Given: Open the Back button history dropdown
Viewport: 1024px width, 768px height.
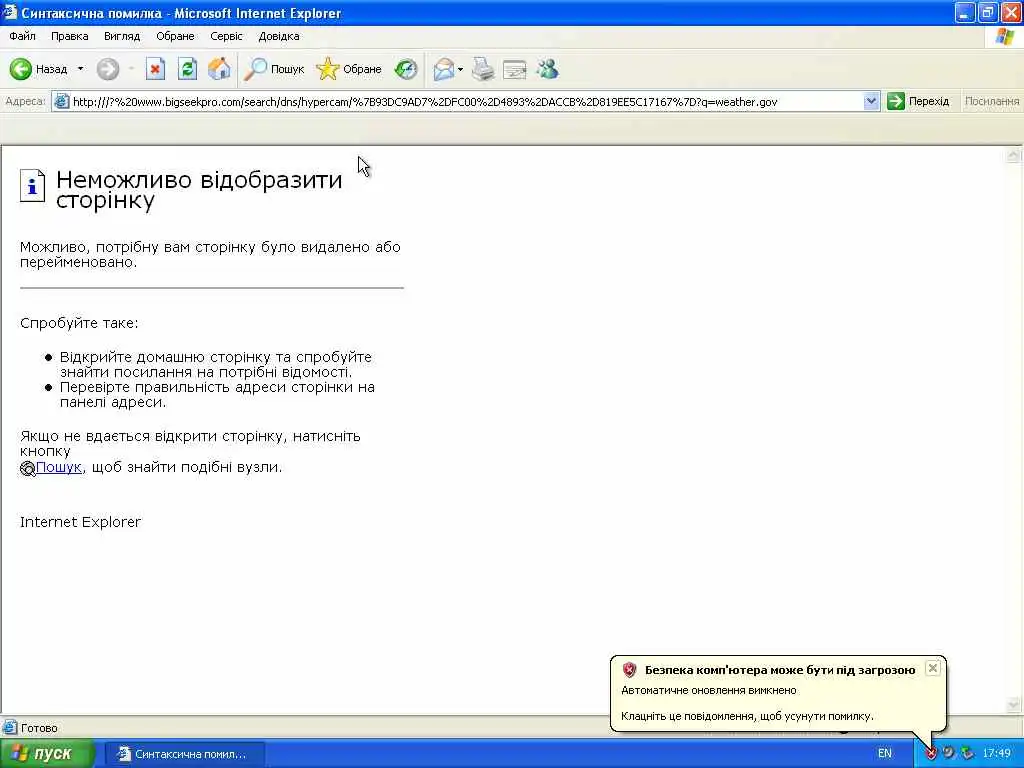Looking at the screenshot, I should pyautogui.click(x=80, y=69).
